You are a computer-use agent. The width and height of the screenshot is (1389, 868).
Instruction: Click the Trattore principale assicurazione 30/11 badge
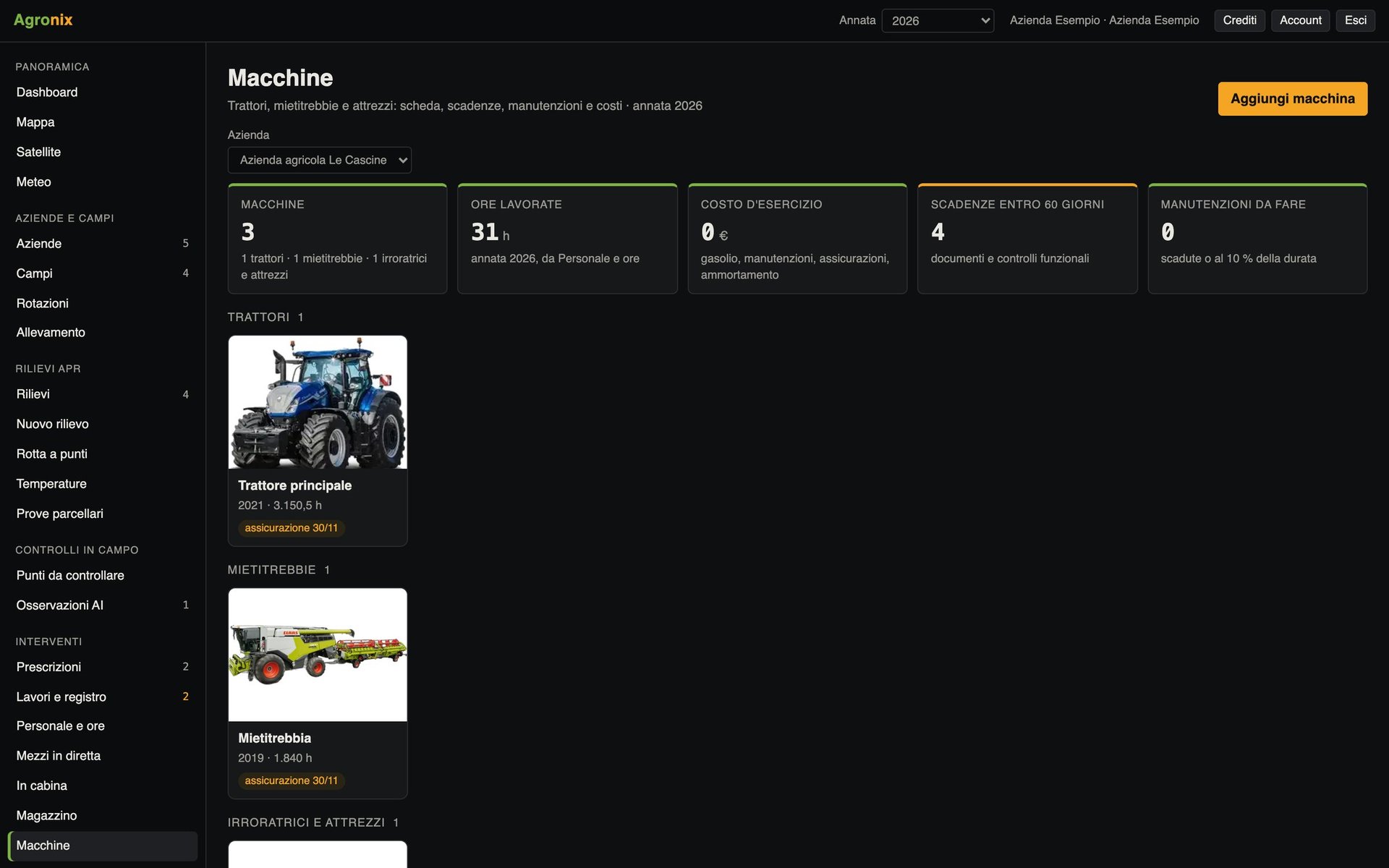pyautogui.click(x=291, y=528)
